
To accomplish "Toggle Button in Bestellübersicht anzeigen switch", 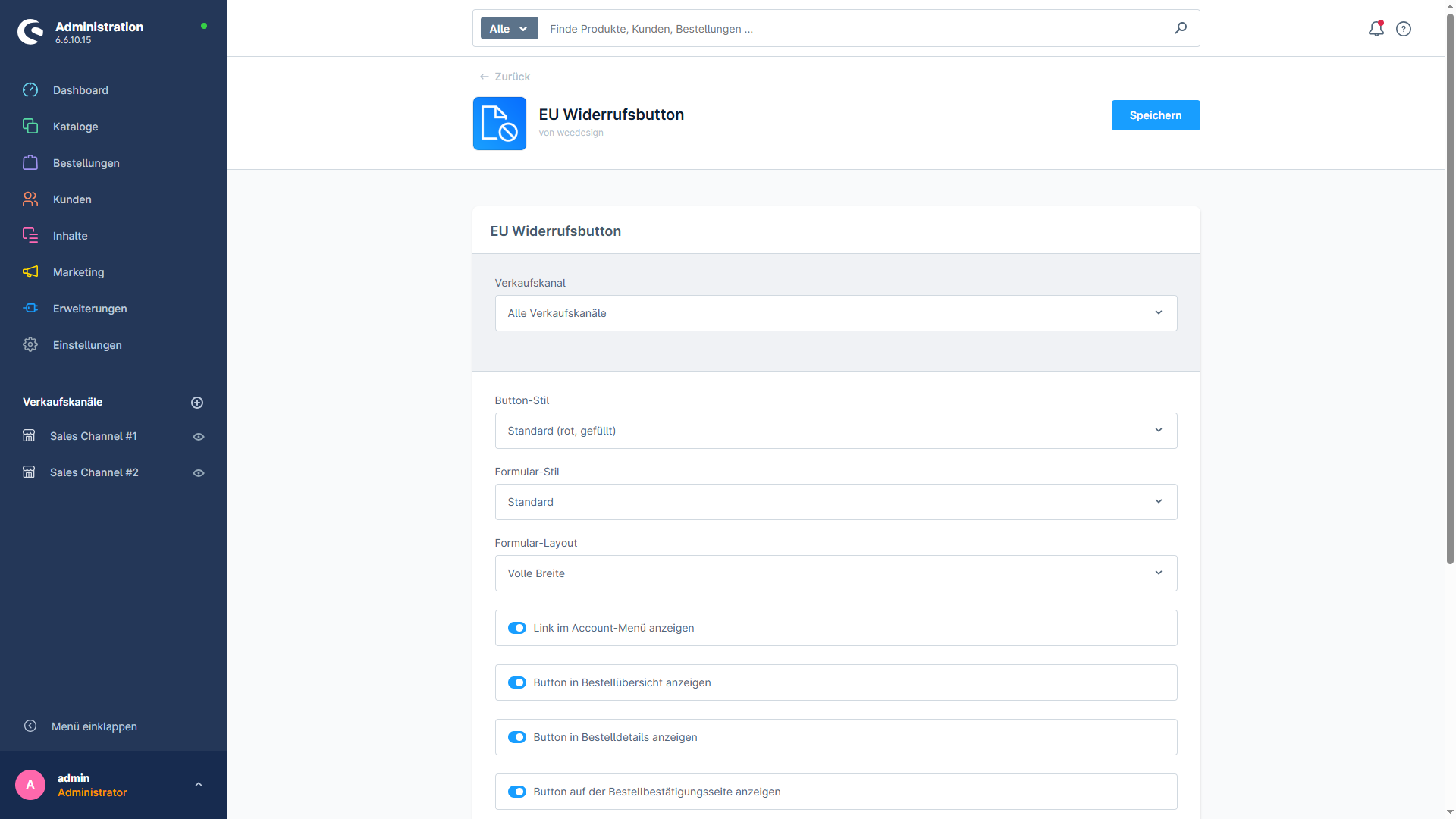I will (x=517, y=682).
